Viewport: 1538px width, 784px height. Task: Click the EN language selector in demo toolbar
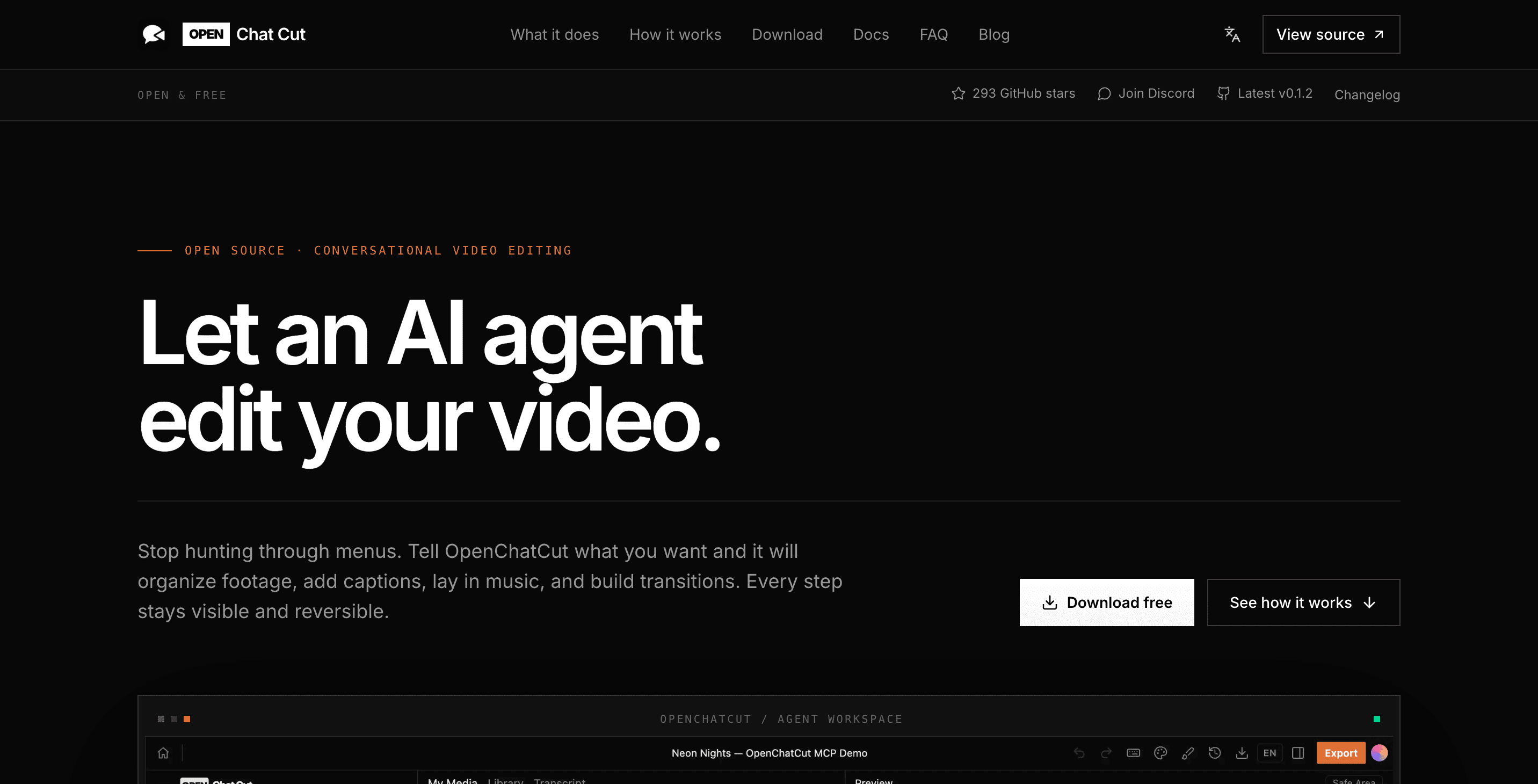1270,753
